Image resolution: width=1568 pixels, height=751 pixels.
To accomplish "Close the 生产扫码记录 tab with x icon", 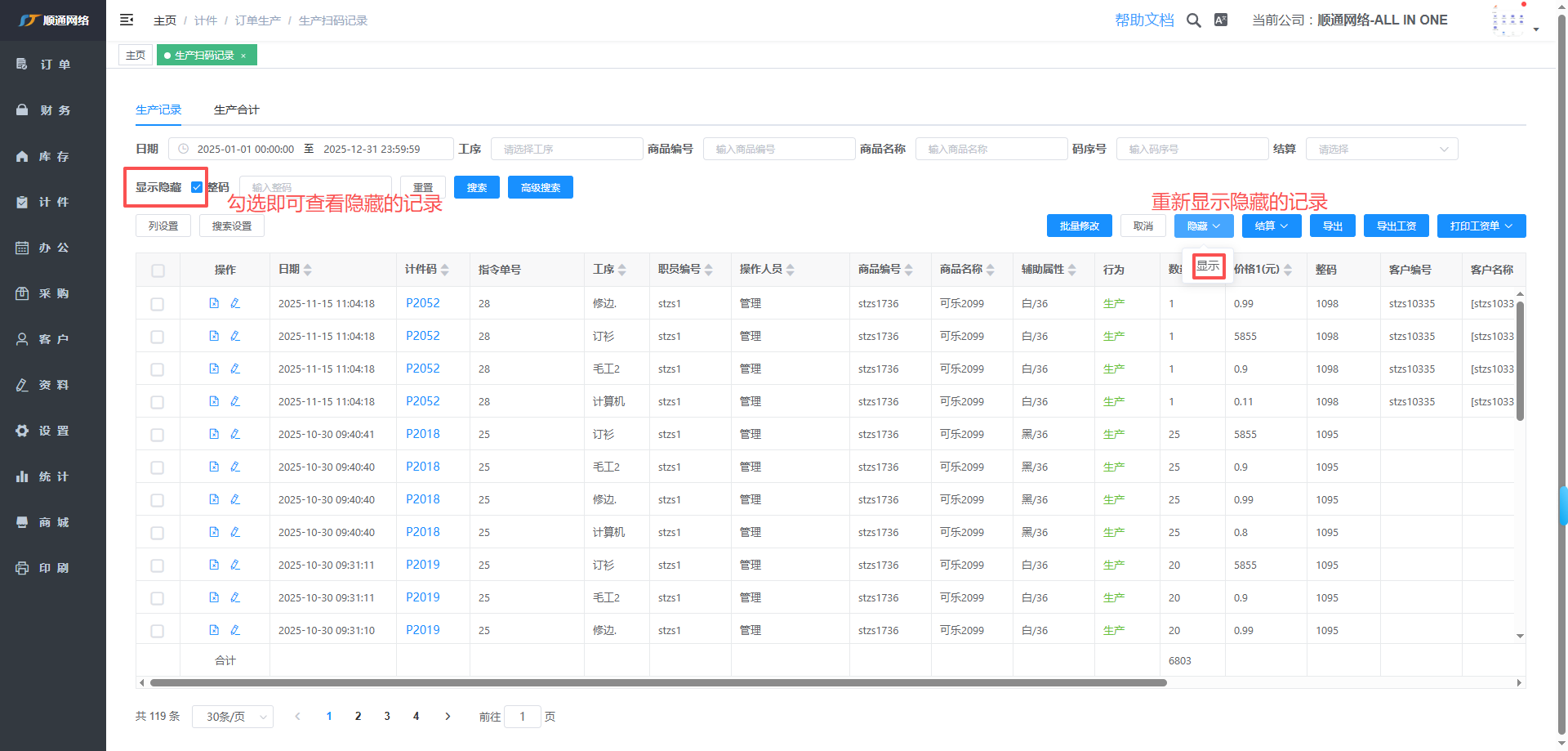I will 243,56.
